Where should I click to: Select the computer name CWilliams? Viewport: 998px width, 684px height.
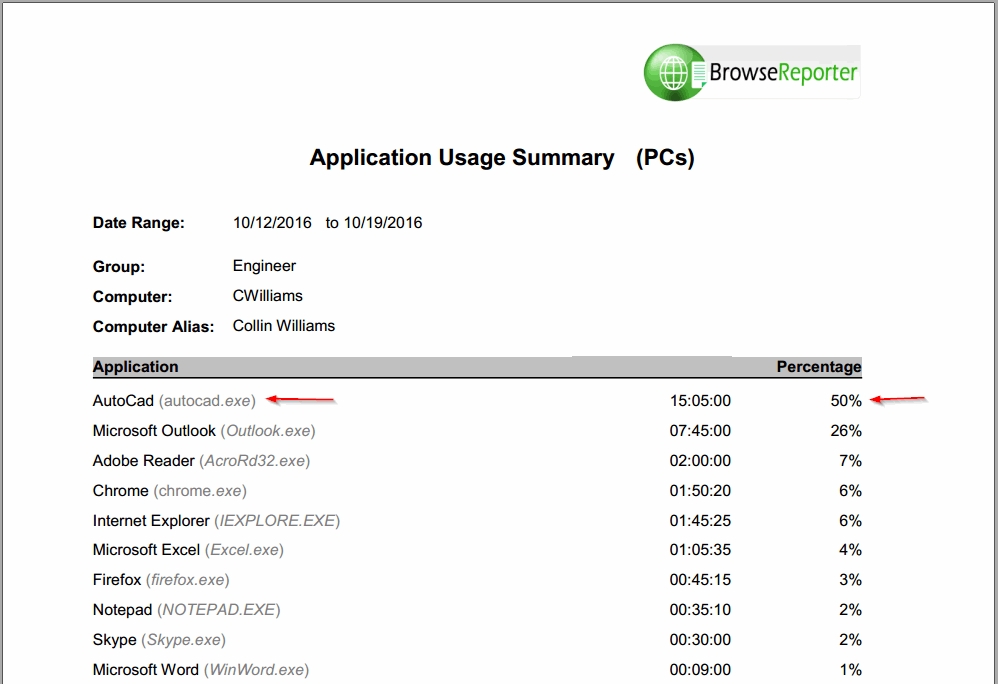point(268,296)
